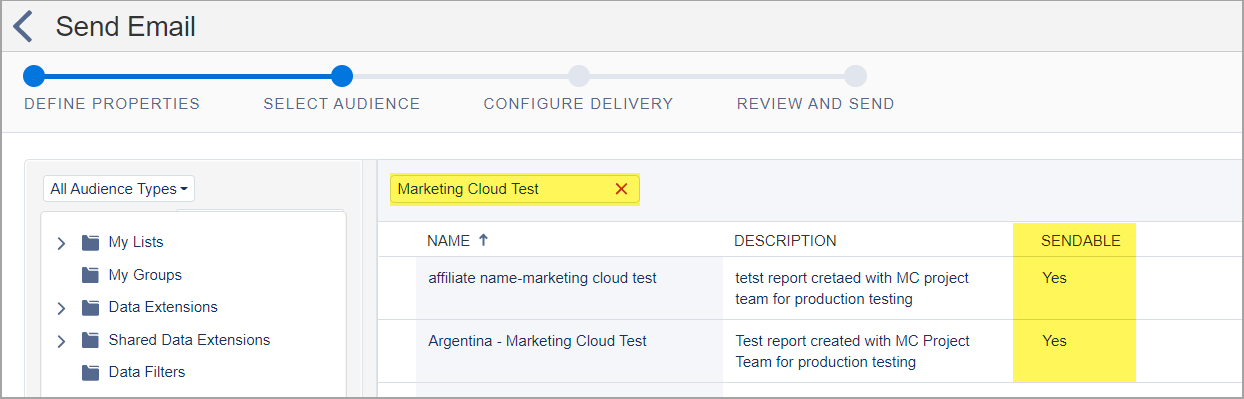Viewport: 1244px width, 399px height.
Task: Click the Select Audience step circle
Action: 342,76
